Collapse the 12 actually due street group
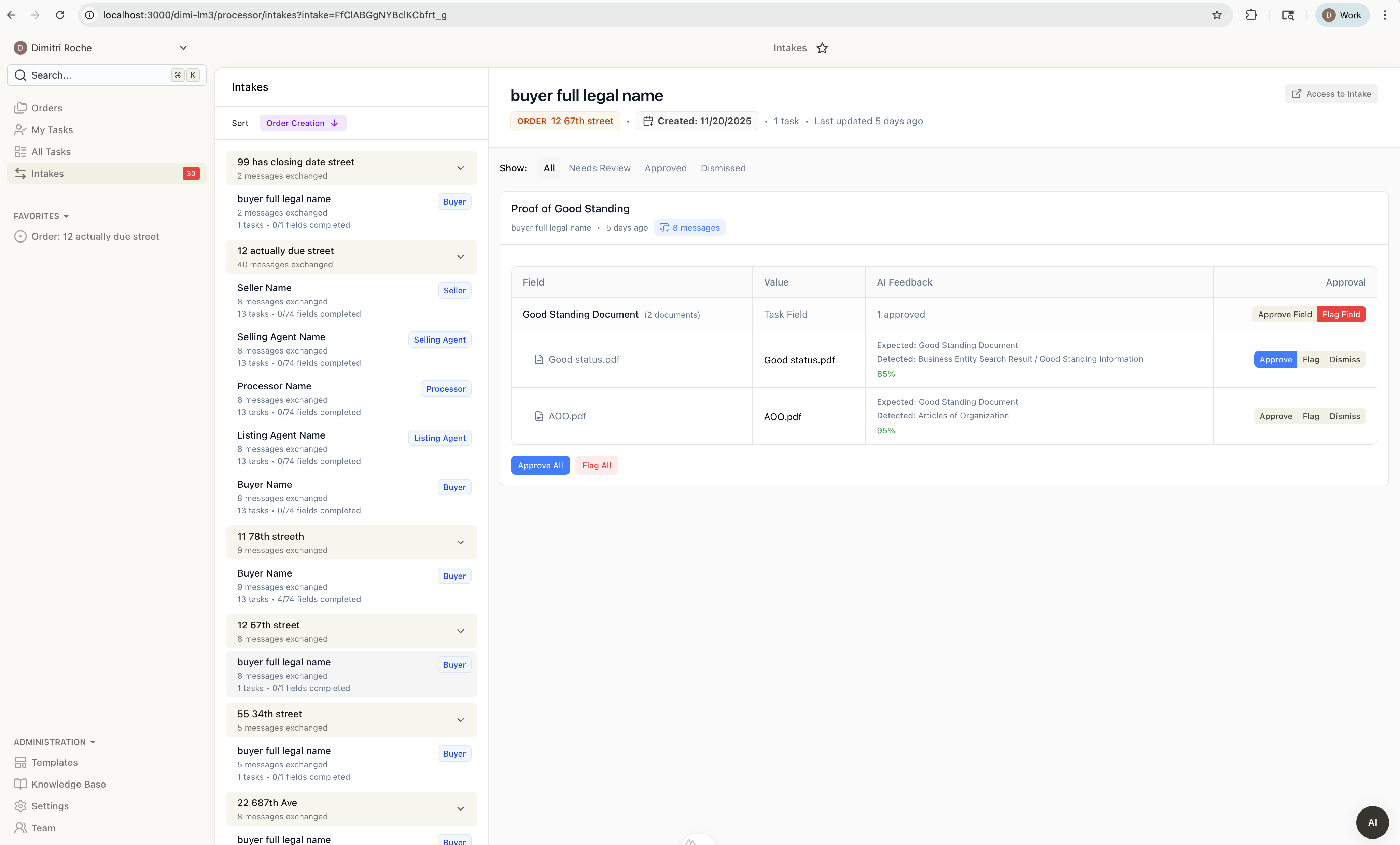 [460, 257]
